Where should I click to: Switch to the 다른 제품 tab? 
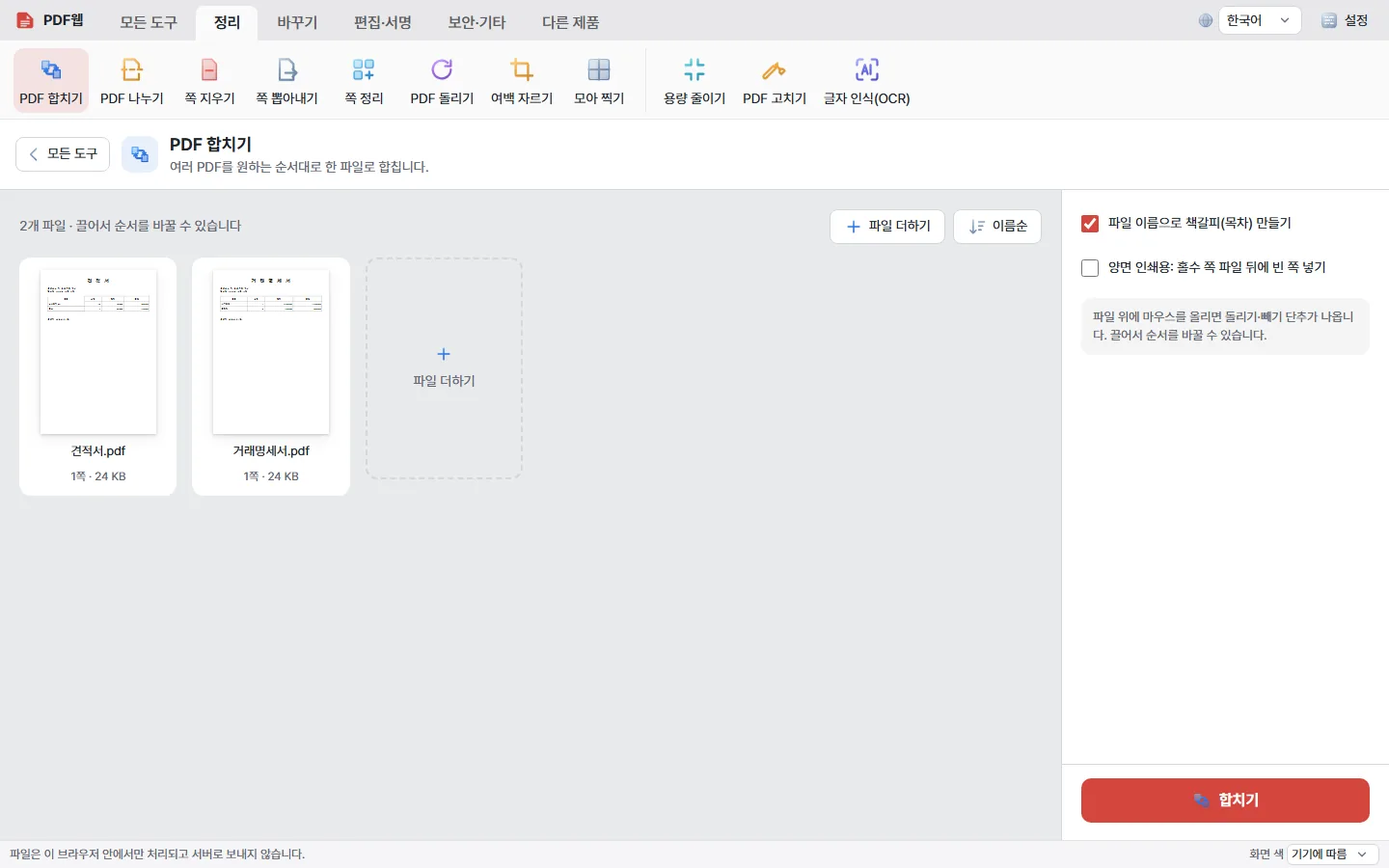coord(571,22)
